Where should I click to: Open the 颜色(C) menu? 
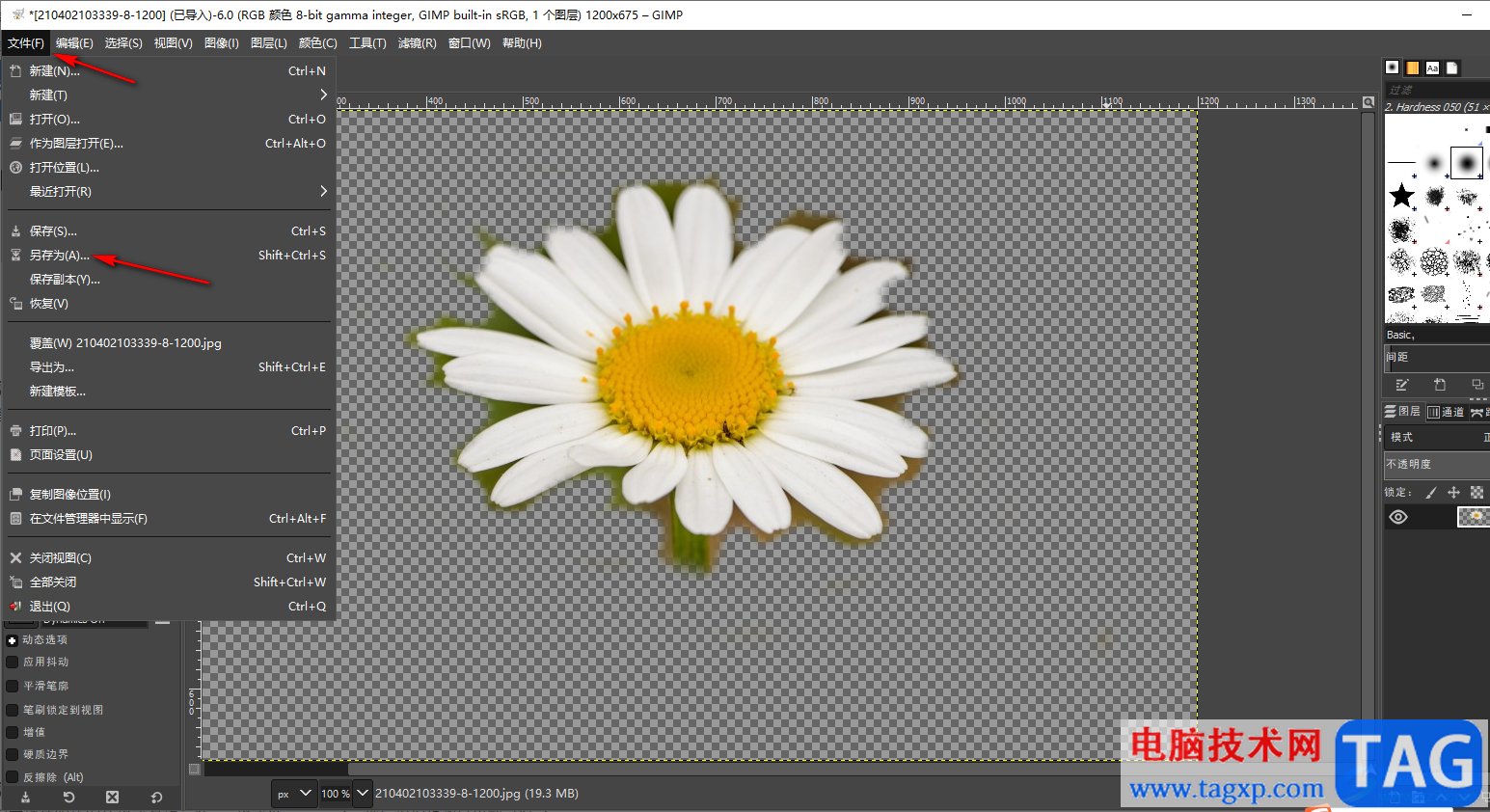318,42
